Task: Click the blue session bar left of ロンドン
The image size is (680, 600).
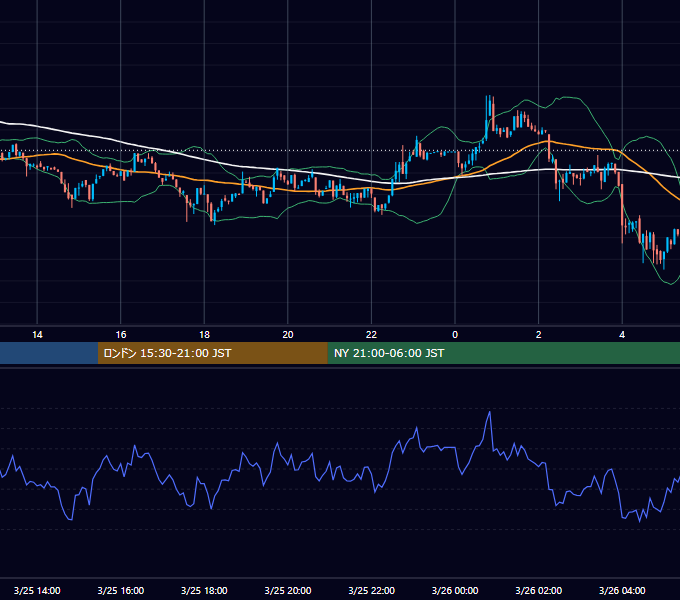Action: pos(49,353)
